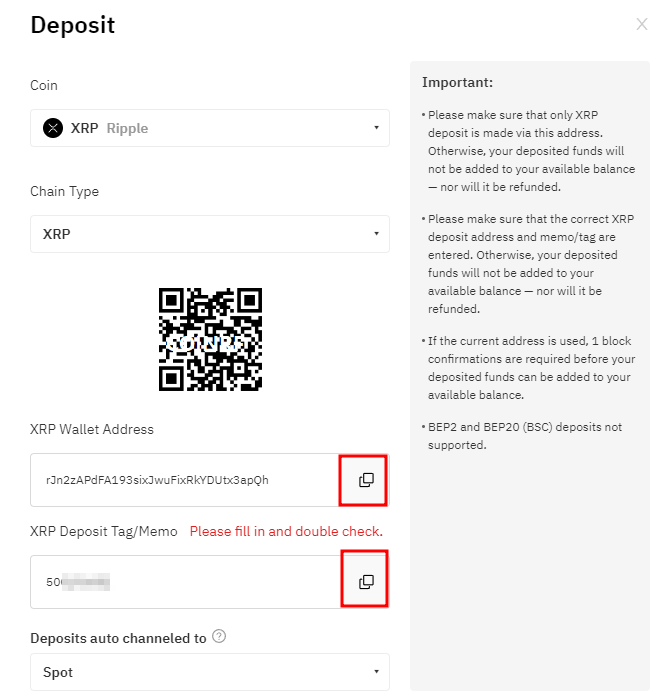Click the XRP Deposit Tag/Memo label

pyautogui.click(x=104, y=531)
